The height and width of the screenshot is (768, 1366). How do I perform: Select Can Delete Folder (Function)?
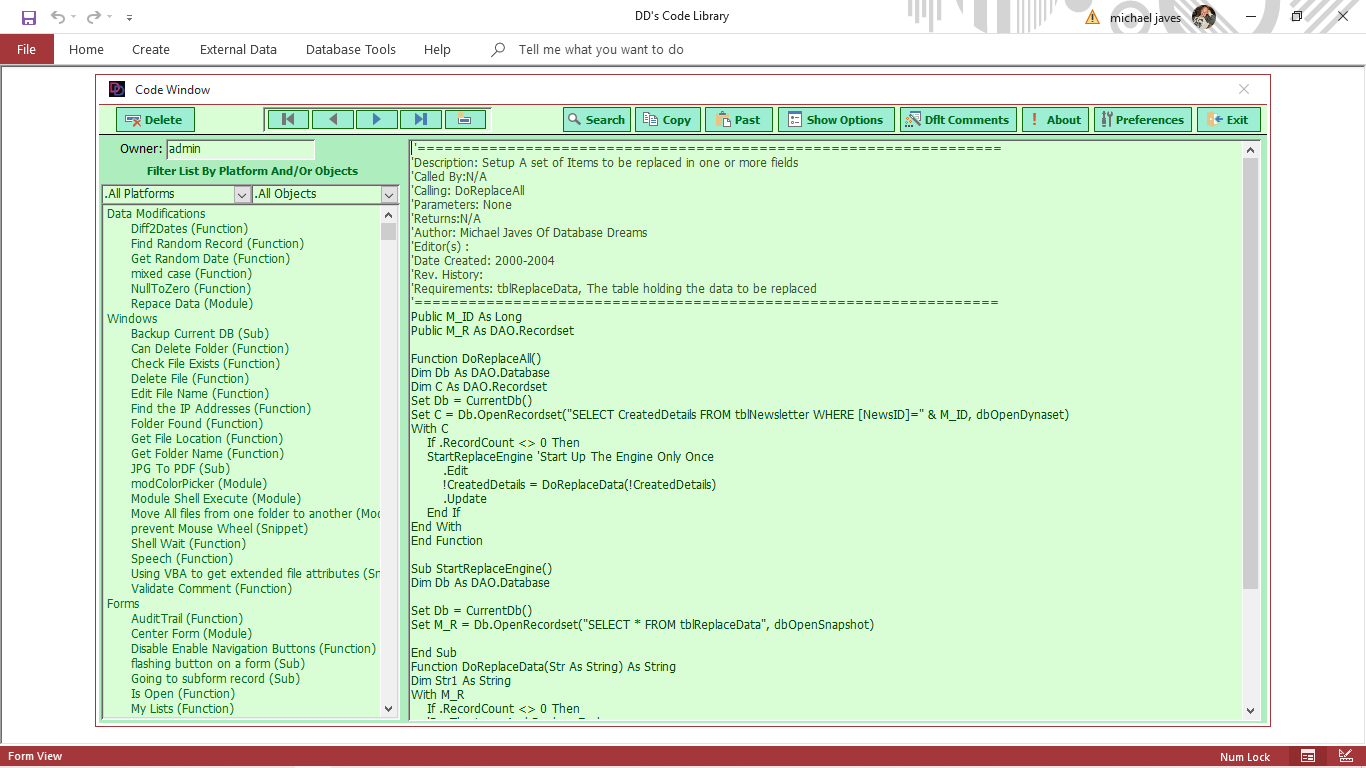pos(210,349)
